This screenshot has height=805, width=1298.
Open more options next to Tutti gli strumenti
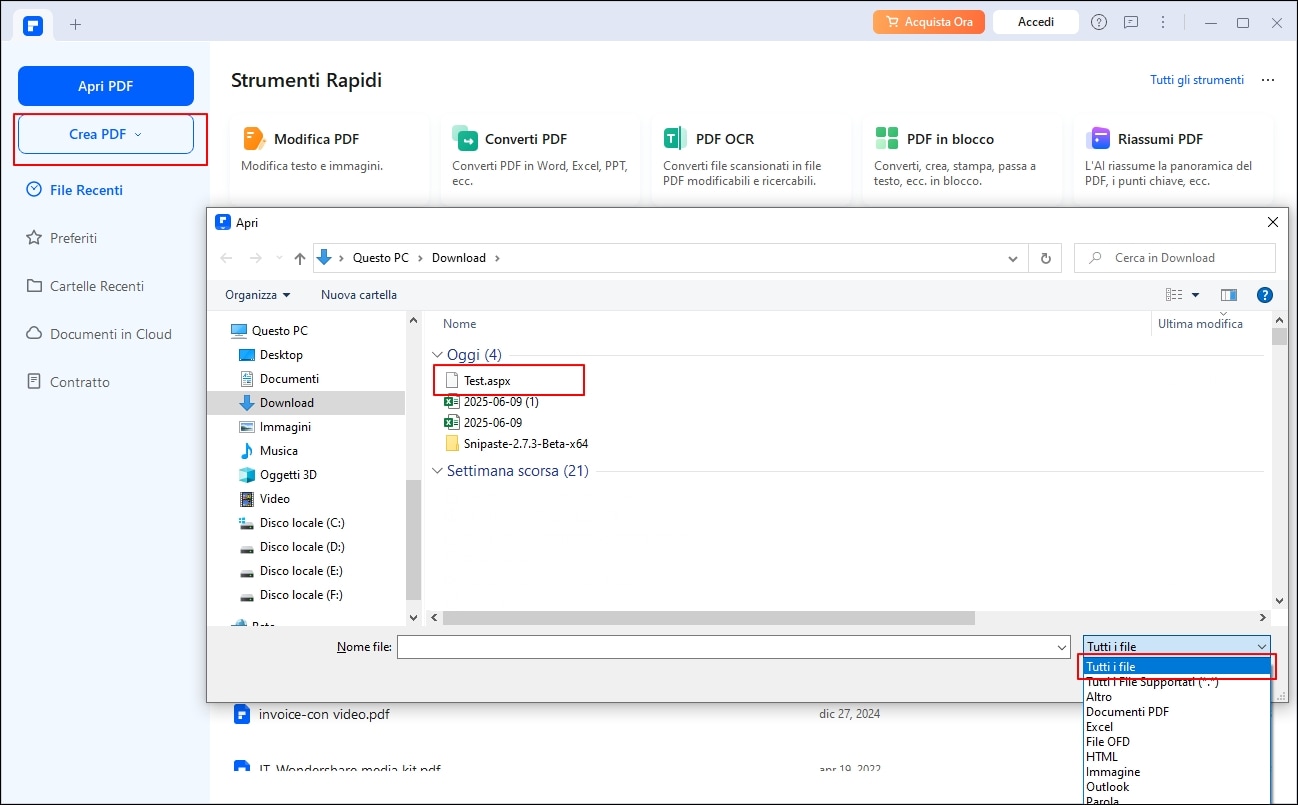pos(1268,80)
